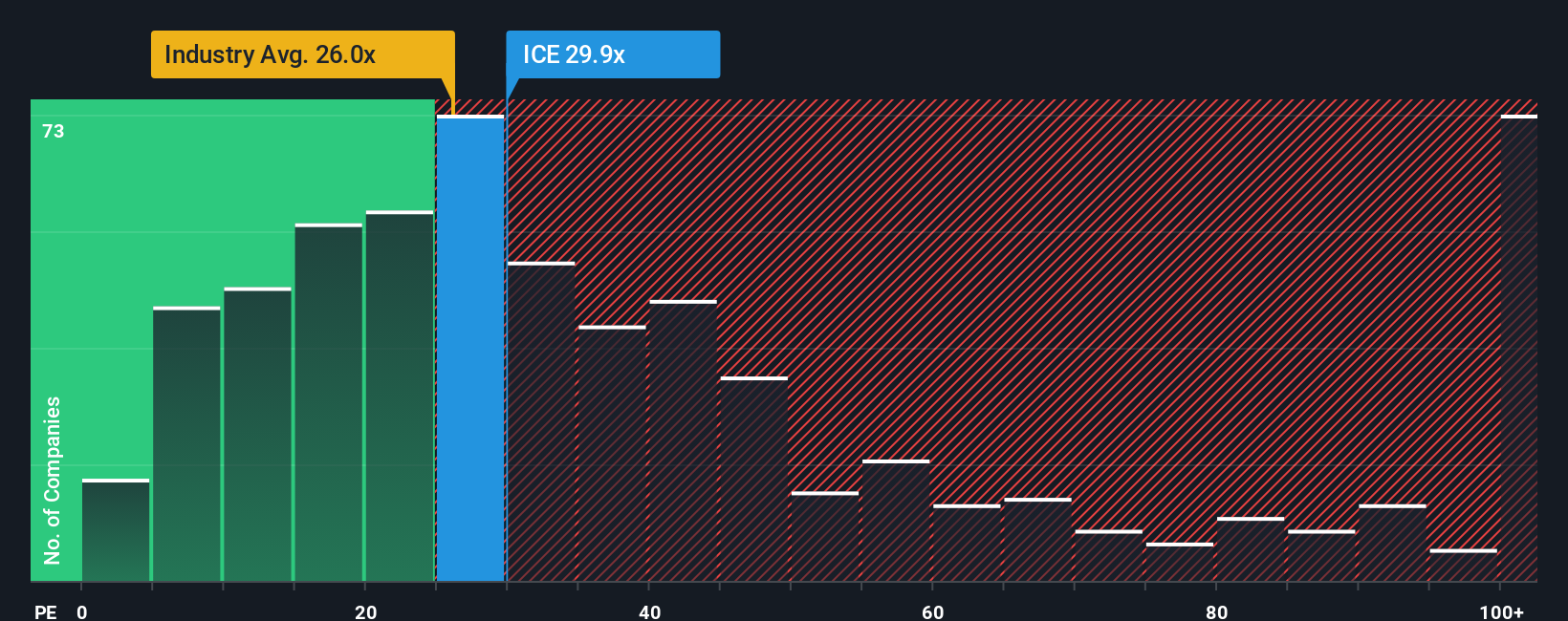Click the first red-hatched bar after ICE
Screen dimensions: 1568x621
541,421
